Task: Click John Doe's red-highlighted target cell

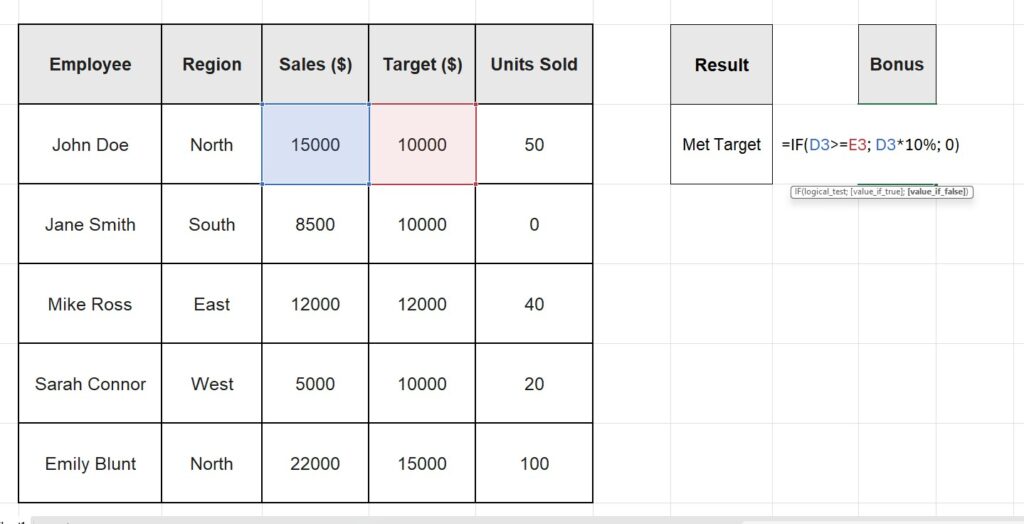Action: click(x=422, y=145)
